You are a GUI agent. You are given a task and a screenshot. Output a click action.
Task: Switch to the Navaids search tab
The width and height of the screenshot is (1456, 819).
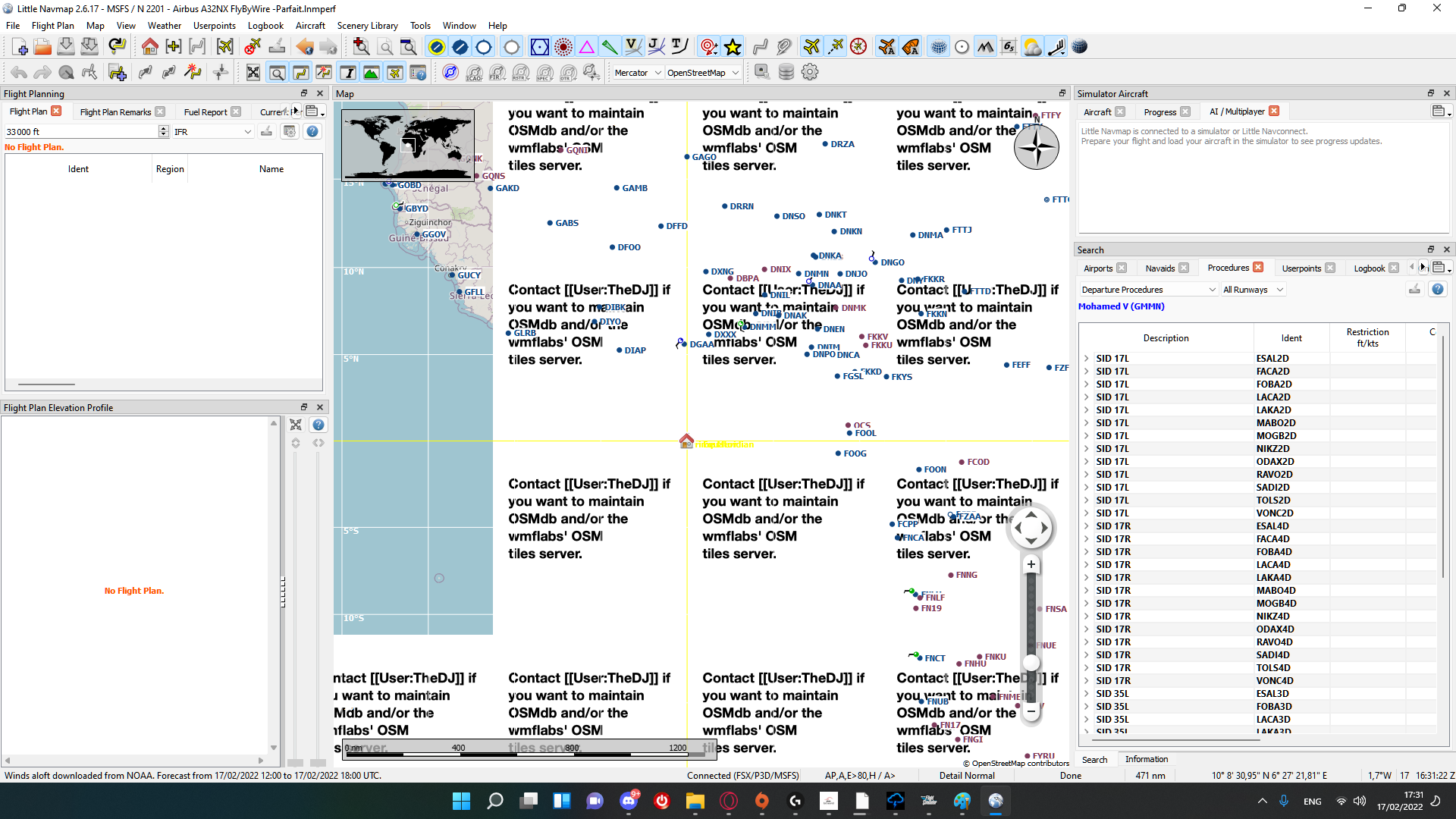(x=1159, y=268)
